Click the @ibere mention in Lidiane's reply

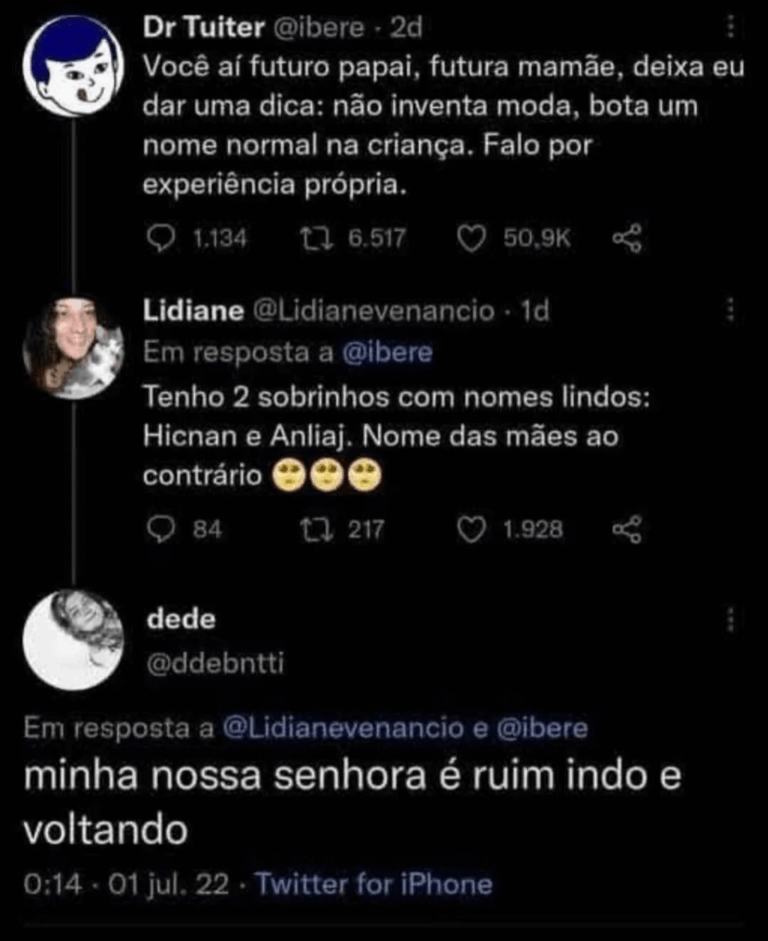(391, 352)
